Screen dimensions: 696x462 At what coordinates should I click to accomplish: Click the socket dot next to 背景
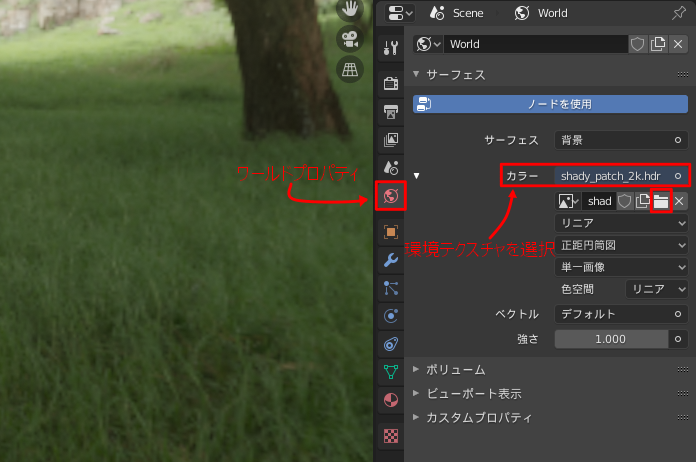678,140
